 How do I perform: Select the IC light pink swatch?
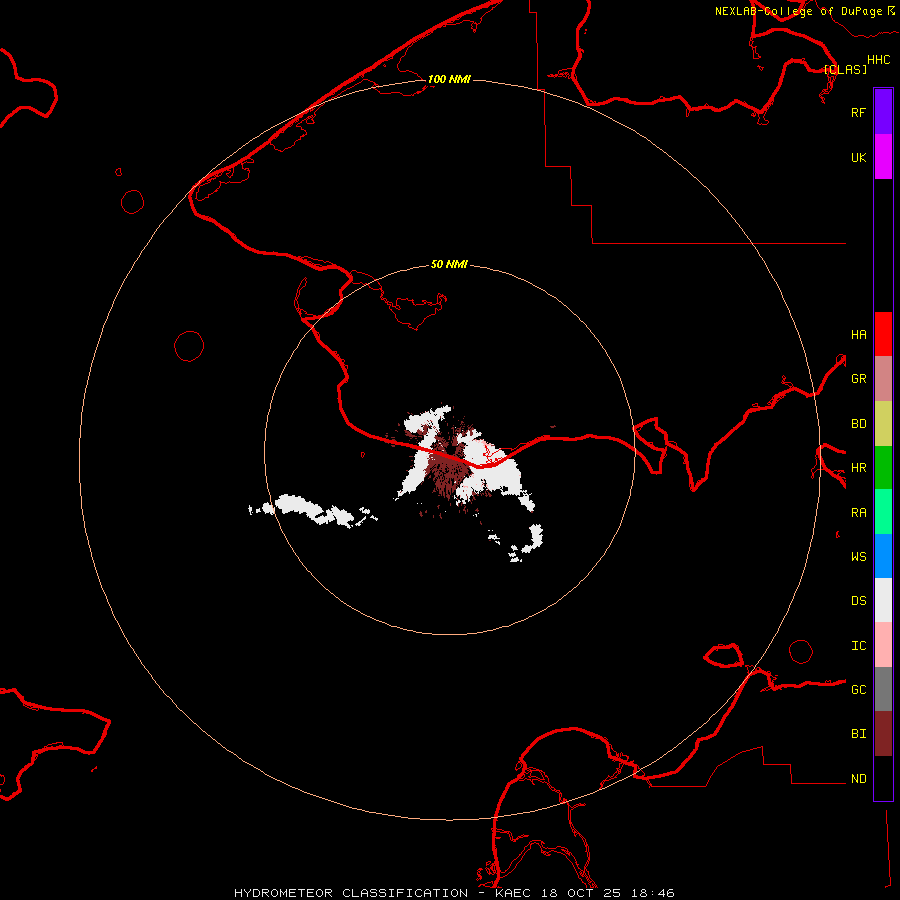(x=883, y=645)
